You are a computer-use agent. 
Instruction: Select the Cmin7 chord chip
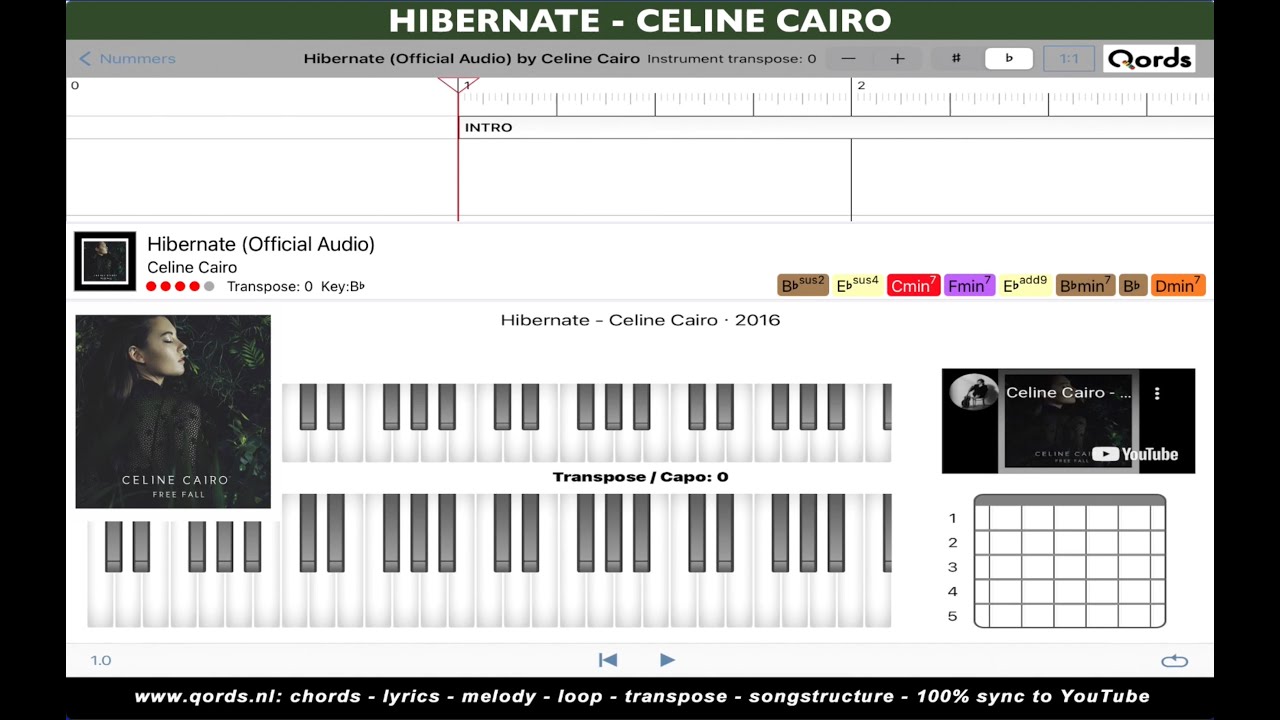coord(913,285)
